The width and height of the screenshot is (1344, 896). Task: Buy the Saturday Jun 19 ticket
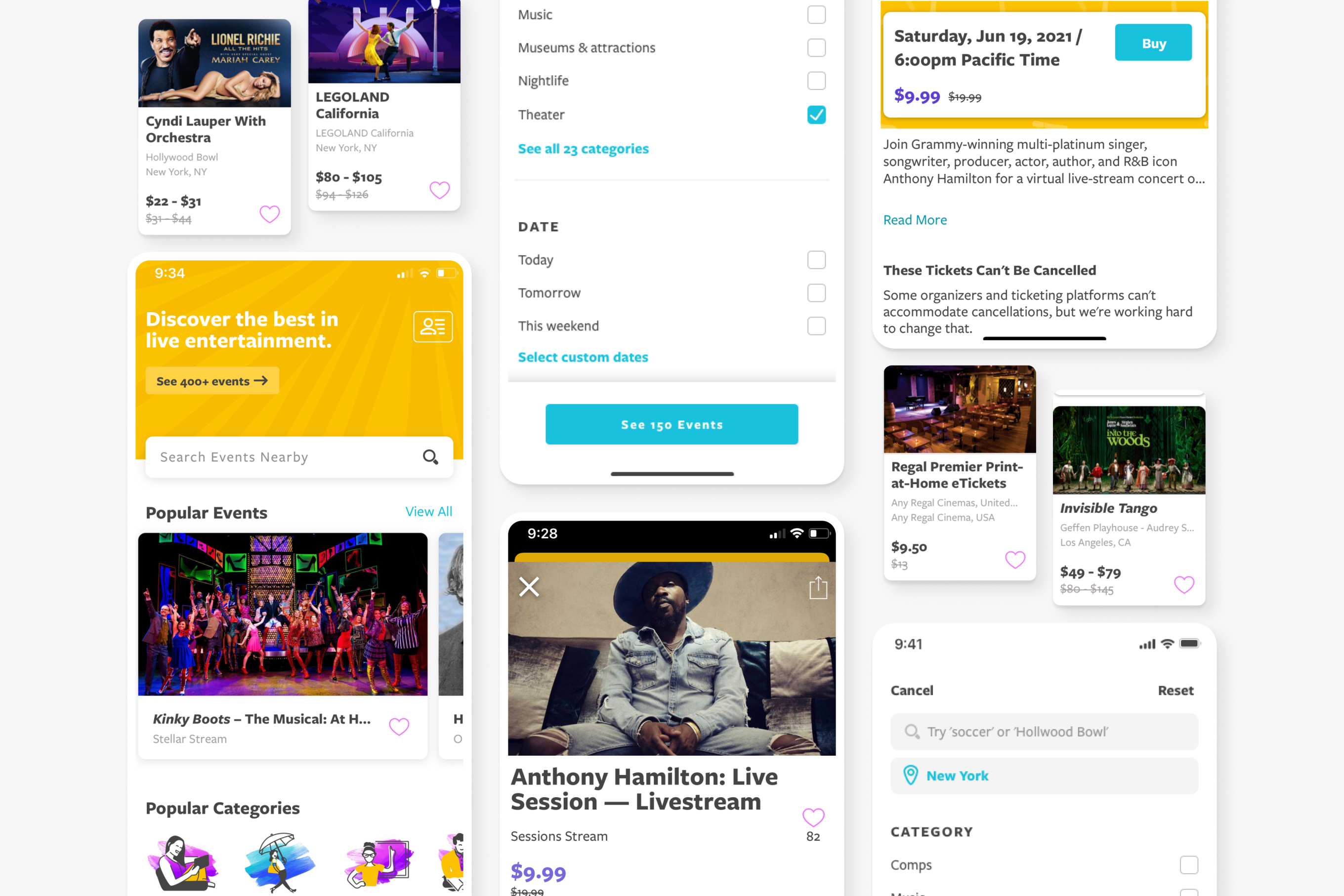coord(1153,43)
